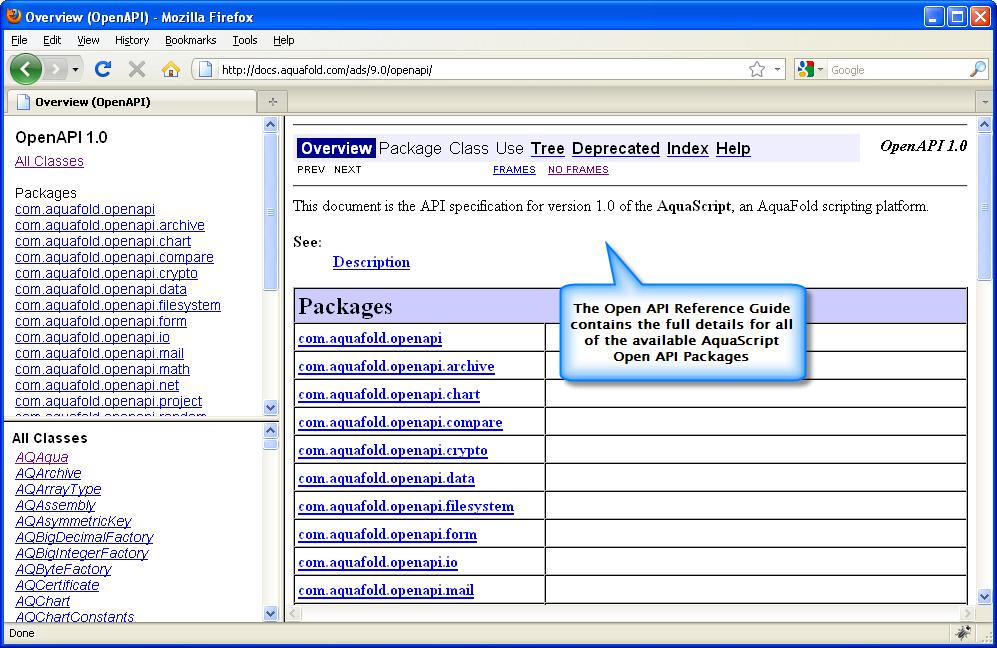Open the Bookmarks menu
Screen dimensions: 997x648
(190, 40)
